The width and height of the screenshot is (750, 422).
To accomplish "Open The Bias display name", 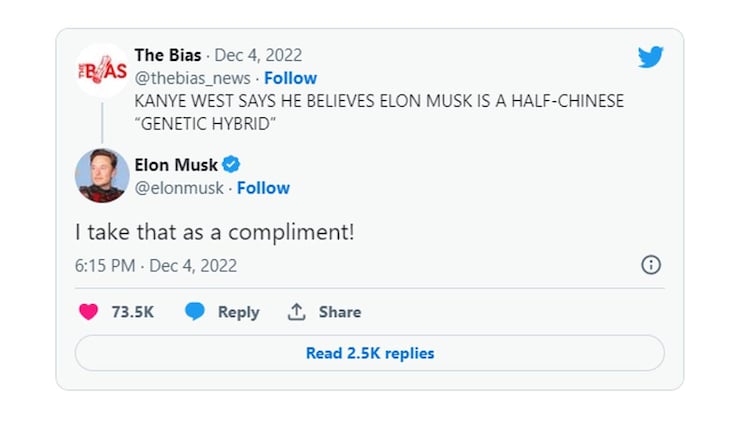I will tap(168, 55).
